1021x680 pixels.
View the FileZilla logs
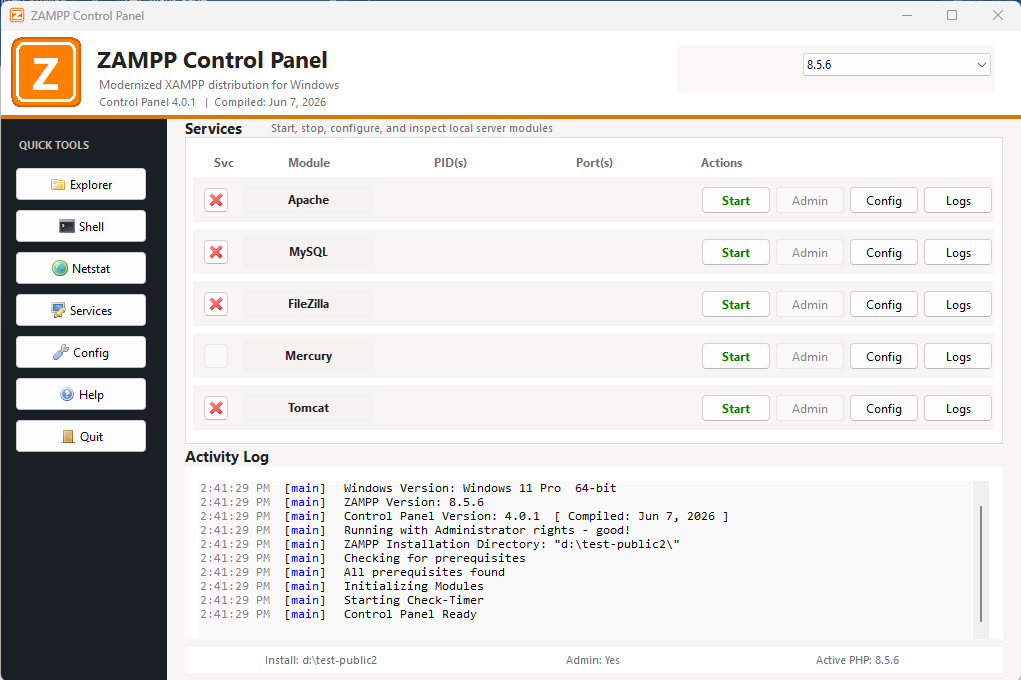click(x=958, y=305)
